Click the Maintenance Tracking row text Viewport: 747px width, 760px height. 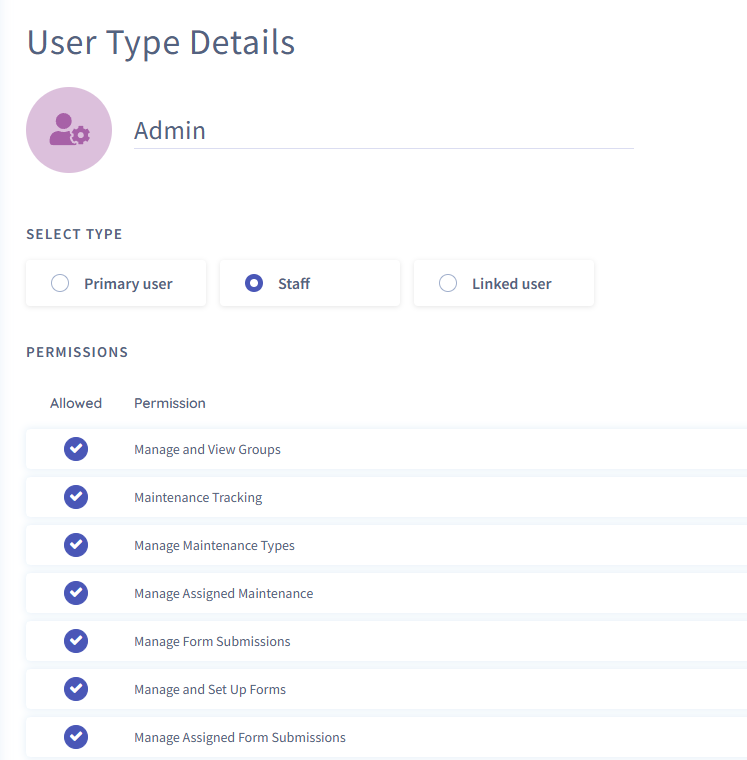(x=198, y=497)
